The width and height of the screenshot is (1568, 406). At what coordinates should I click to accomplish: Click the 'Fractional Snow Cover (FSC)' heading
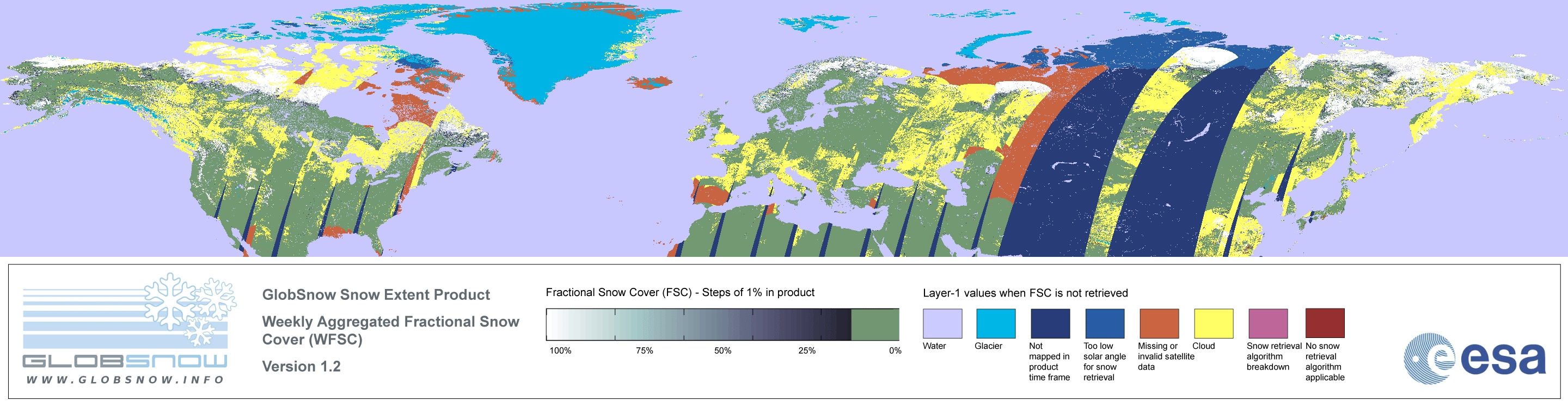pos(679,292)
